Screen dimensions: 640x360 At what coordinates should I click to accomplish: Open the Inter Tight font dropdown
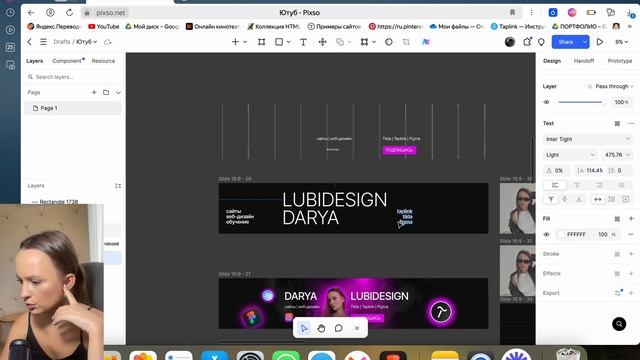click(588, 139)
